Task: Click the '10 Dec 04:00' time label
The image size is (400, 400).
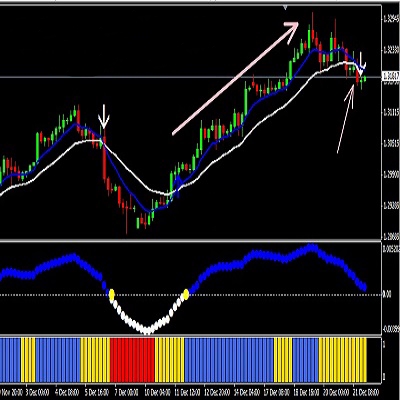Action: tap(157, 391)
